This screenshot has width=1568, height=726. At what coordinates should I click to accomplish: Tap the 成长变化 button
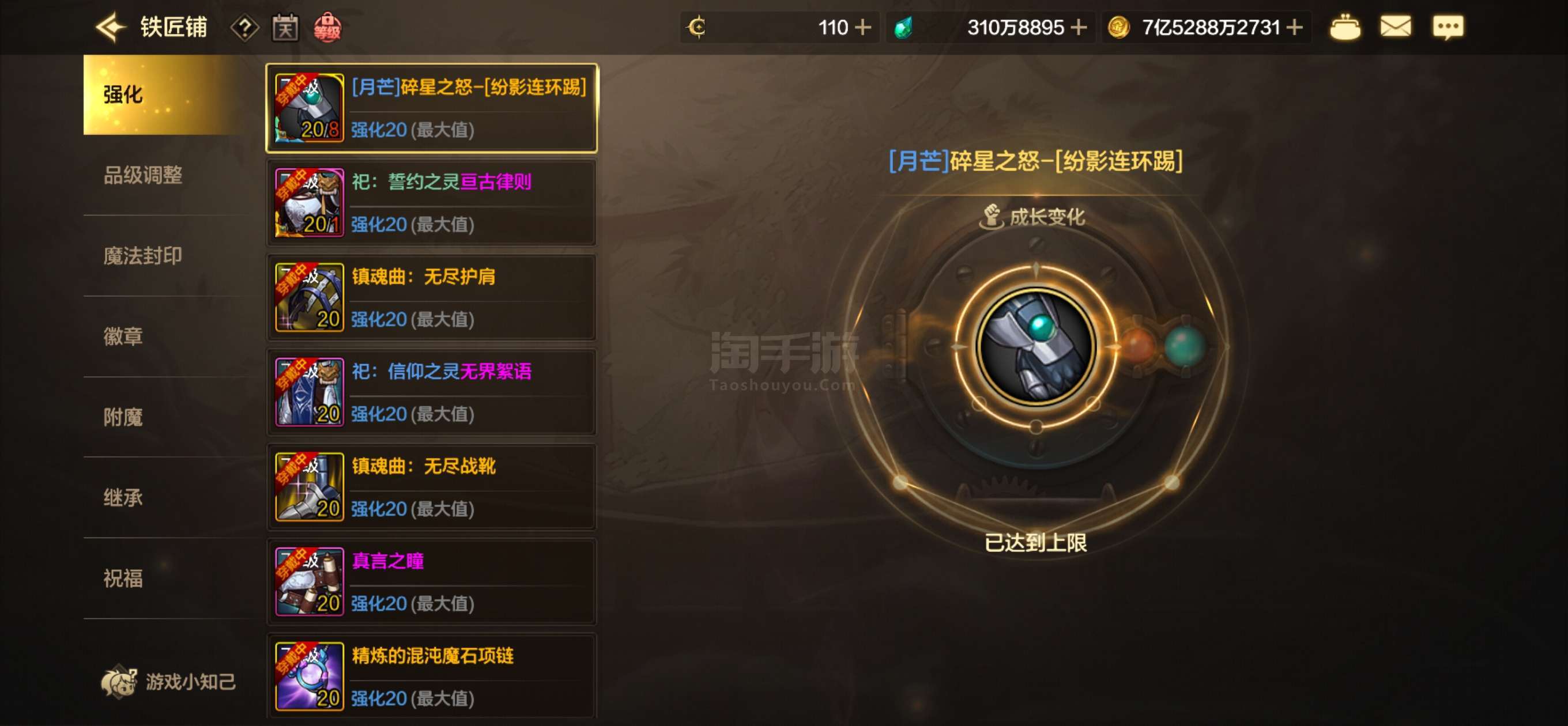1032,217
